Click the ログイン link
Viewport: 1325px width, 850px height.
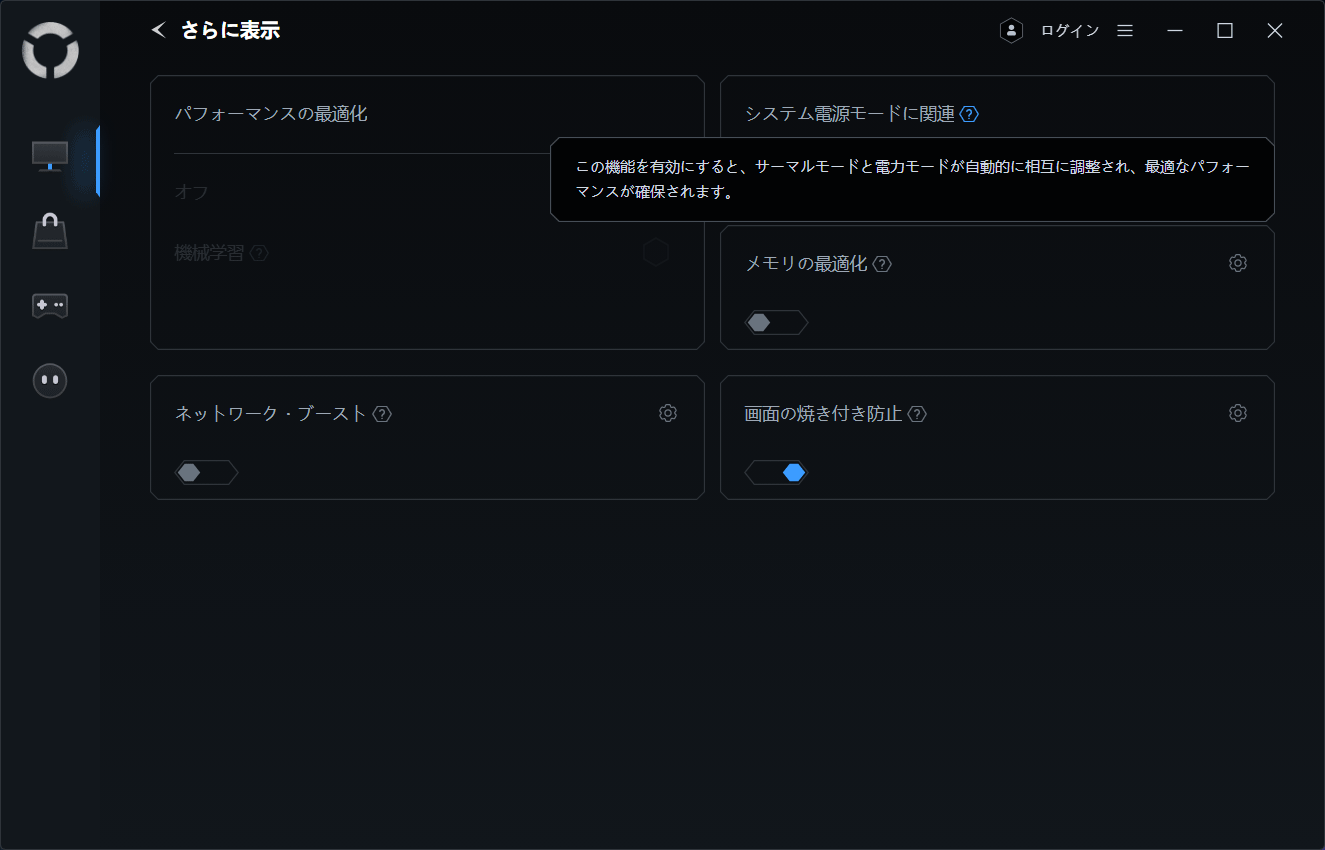coord(1069,31)
